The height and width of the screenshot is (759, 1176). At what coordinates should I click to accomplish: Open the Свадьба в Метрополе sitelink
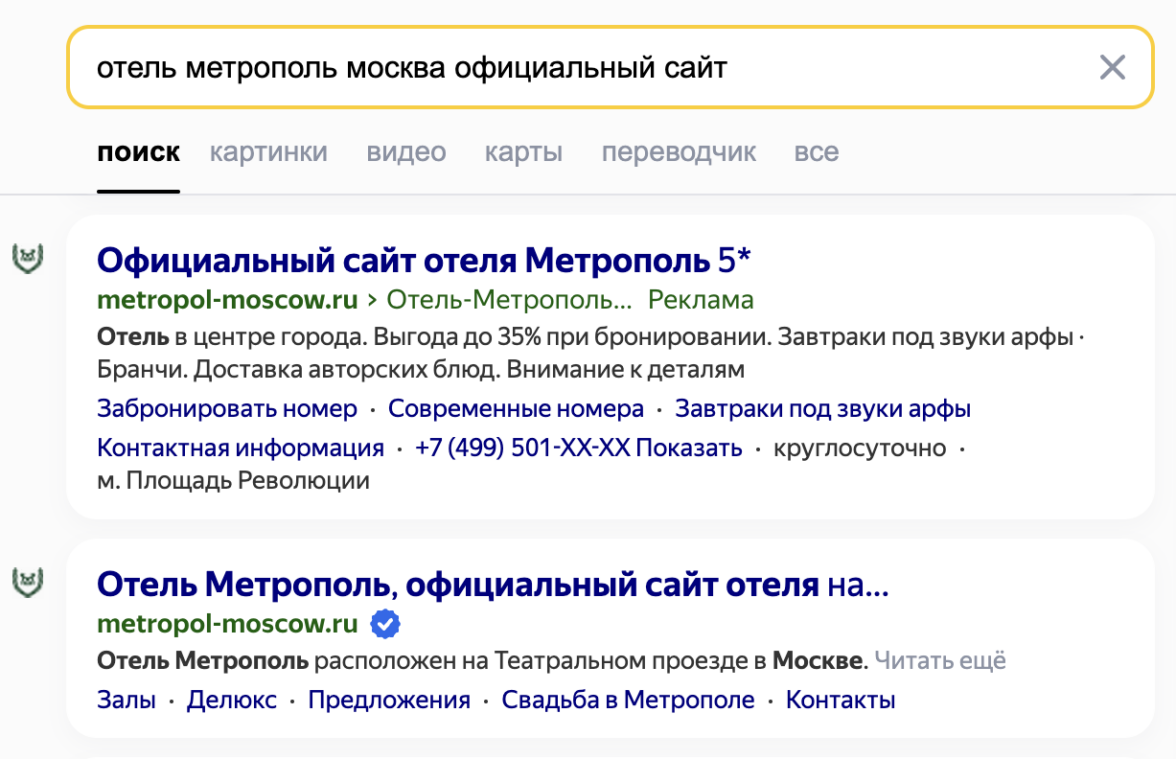(x=628, y=700)
